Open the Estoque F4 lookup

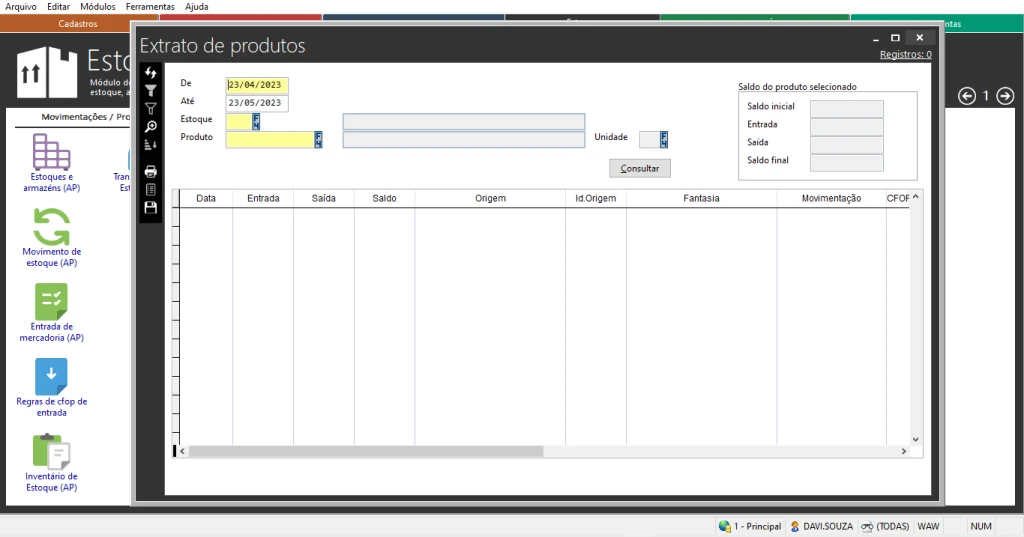pos(256,122)
